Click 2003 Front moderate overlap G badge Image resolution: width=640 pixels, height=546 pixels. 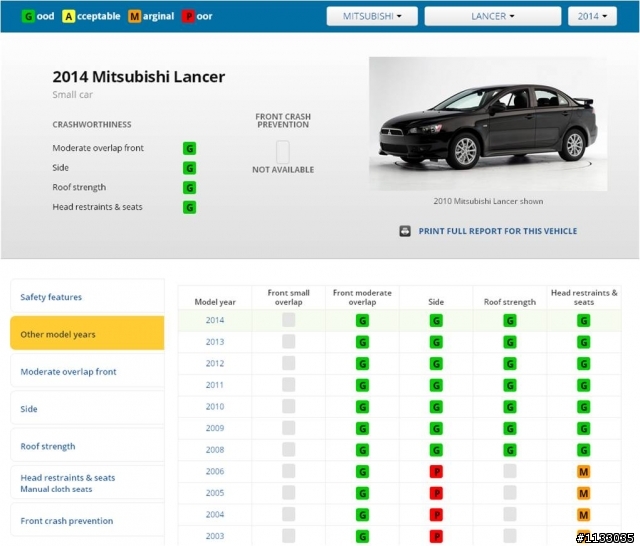[362, 537]
